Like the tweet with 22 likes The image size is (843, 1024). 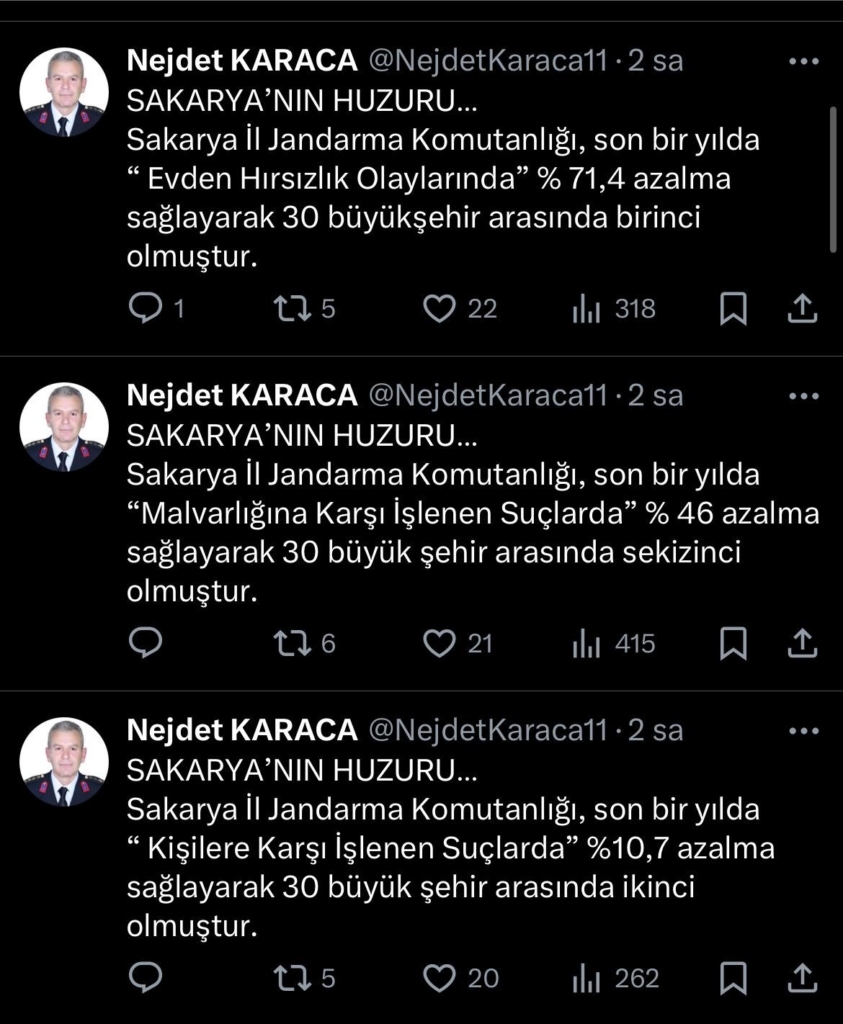click(439, 310)
